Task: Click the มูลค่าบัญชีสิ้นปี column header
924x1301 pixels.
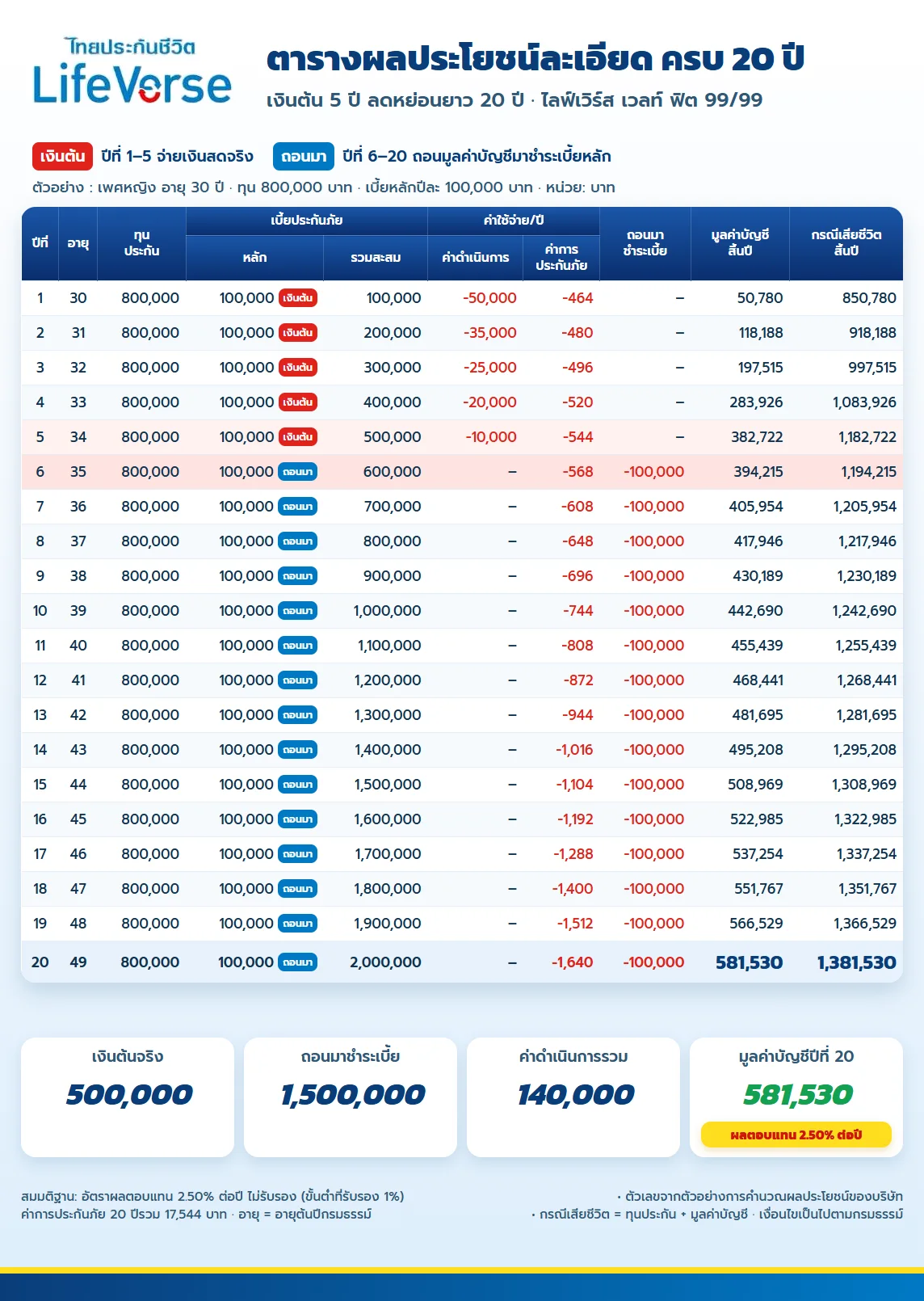Action: (x=740, y=243)
